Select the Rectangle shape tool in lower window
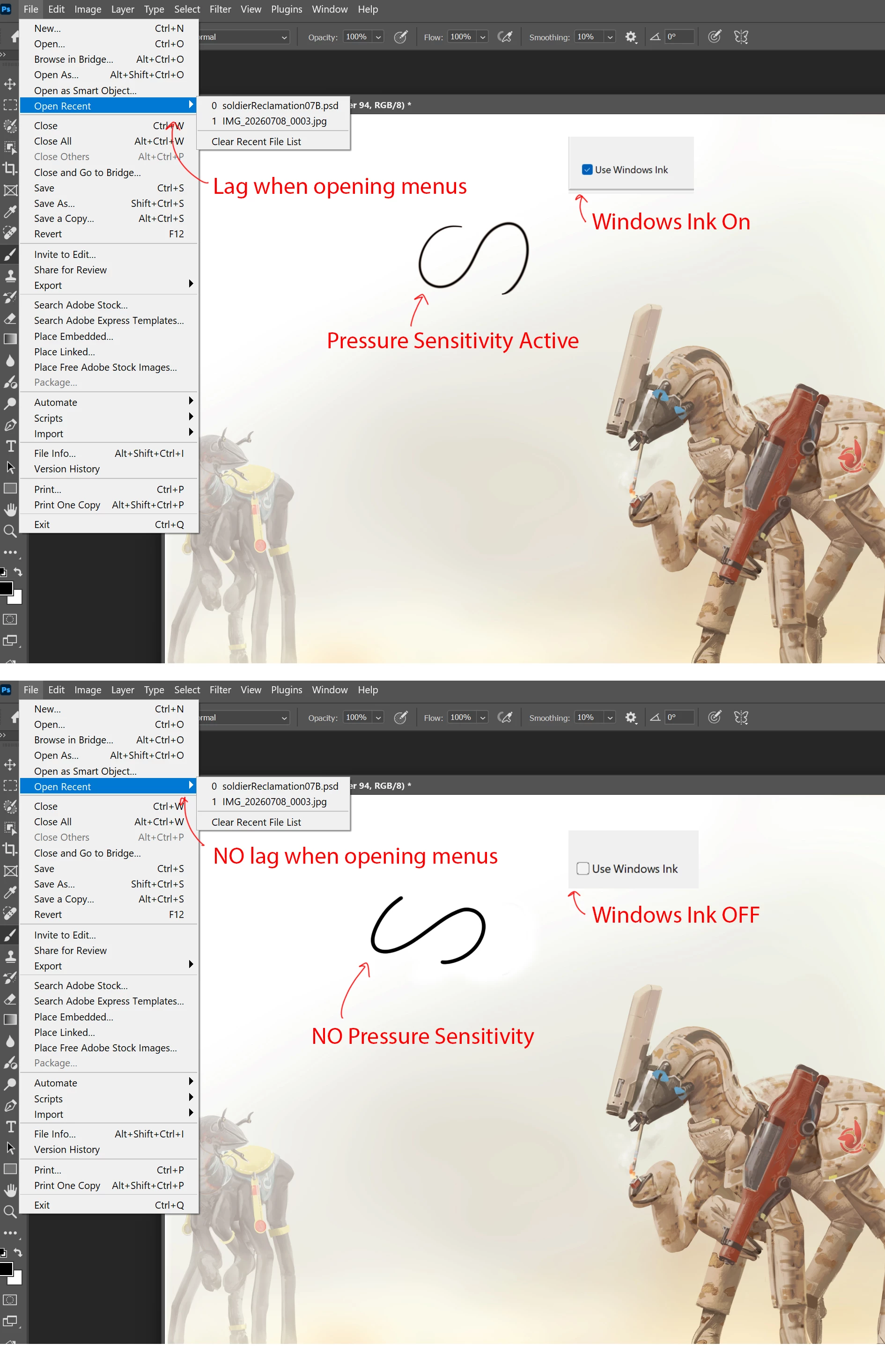Image resolution: width=885 pixels, height=1372 pixels. coord(10,1169)
